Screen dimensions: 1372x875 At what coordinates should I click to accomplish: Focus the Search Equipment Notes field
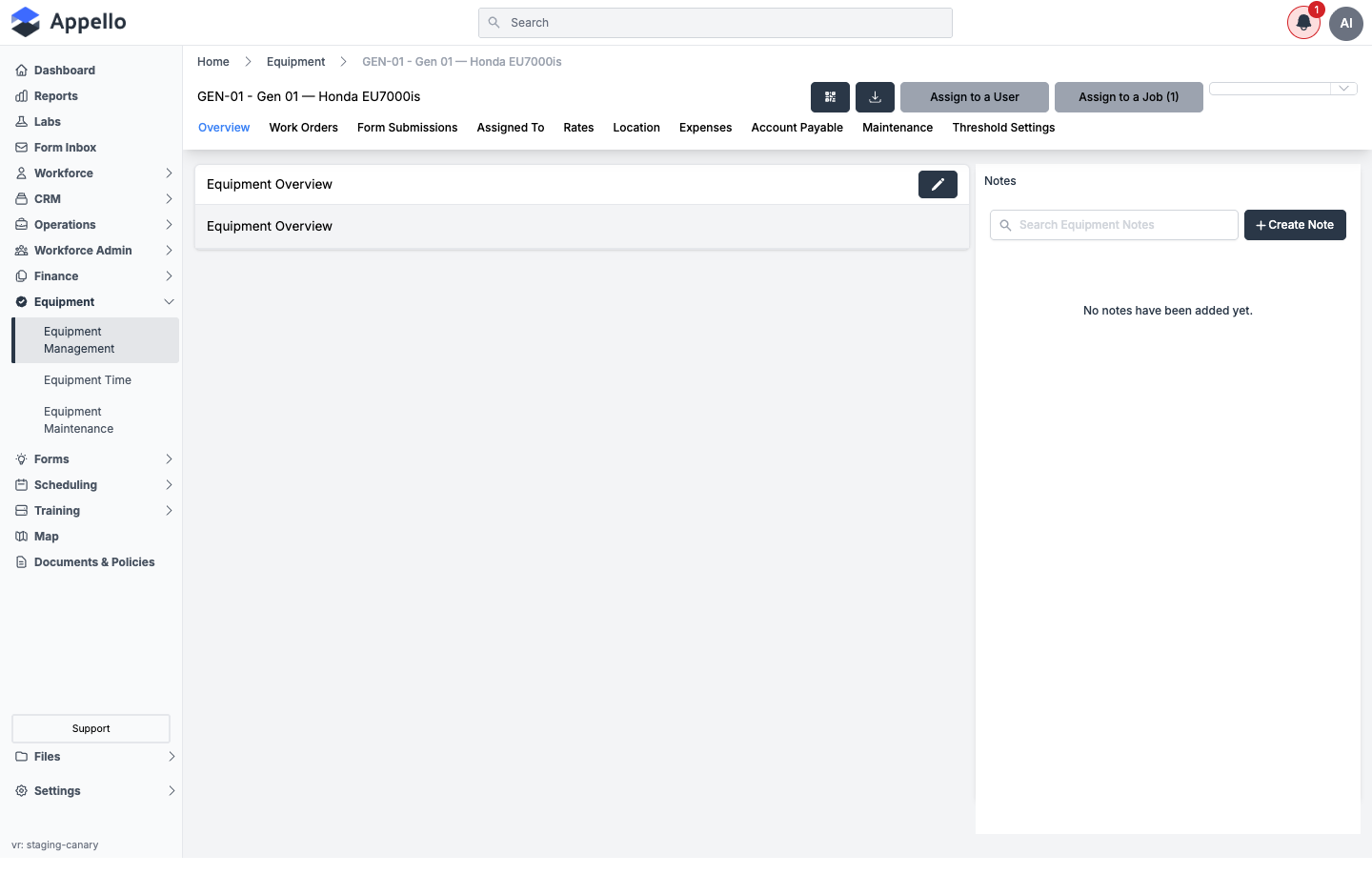[x=1114, y=225]
